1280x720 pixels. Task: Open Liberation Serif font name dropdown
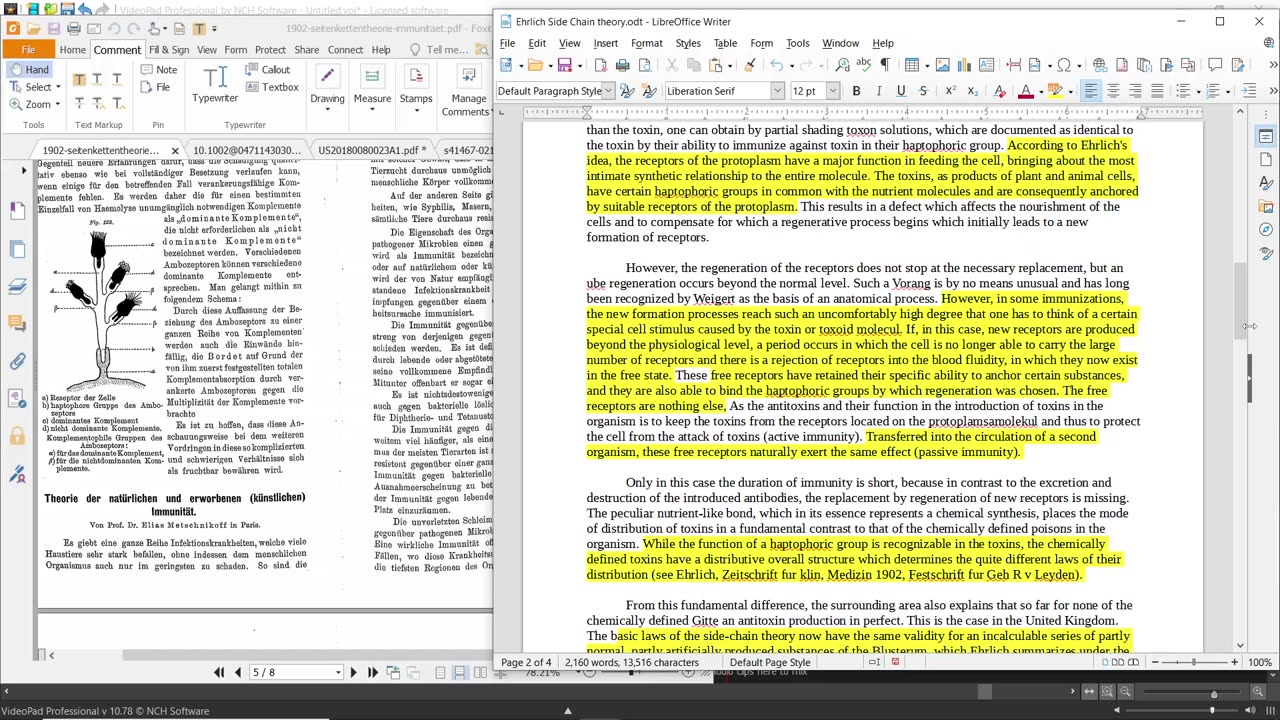tap(777, 91)
